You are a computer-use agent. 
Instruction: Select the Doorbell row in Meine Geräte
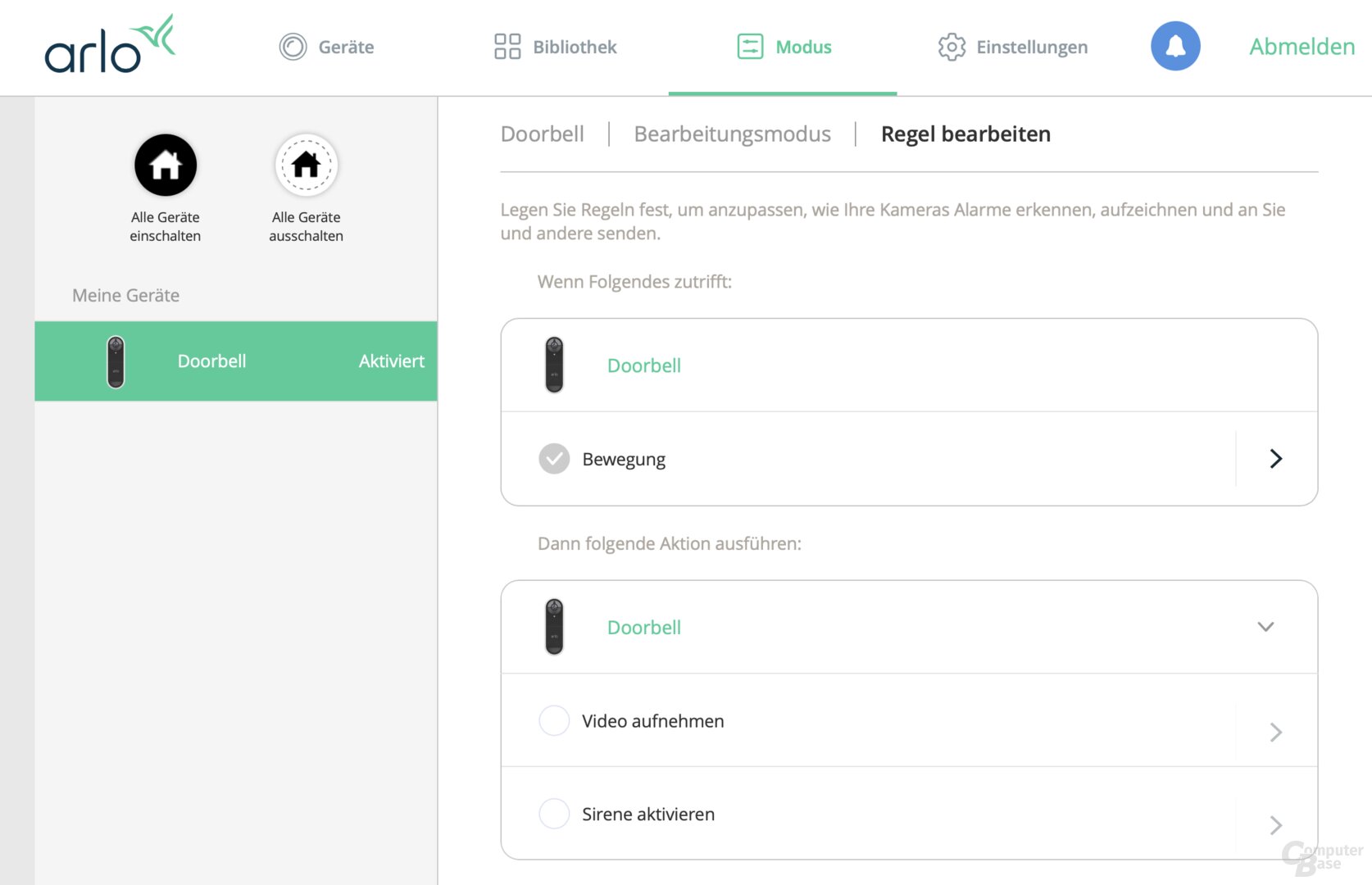pos(236,361)
